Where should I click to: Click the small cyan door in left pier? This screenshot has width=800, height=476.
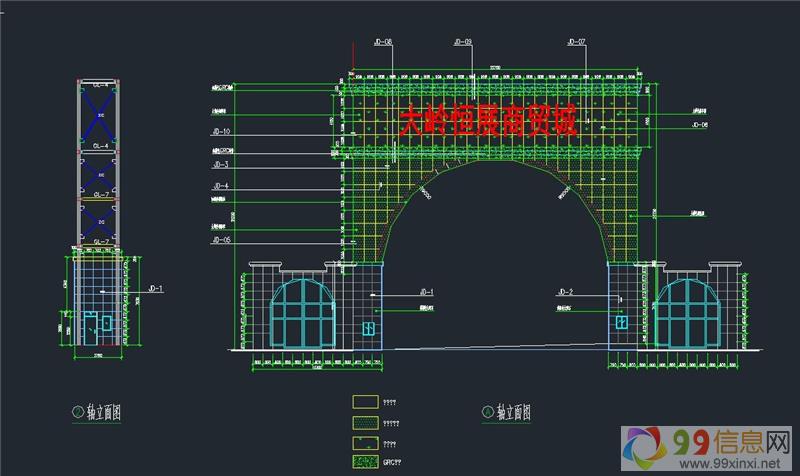point(369,327)
